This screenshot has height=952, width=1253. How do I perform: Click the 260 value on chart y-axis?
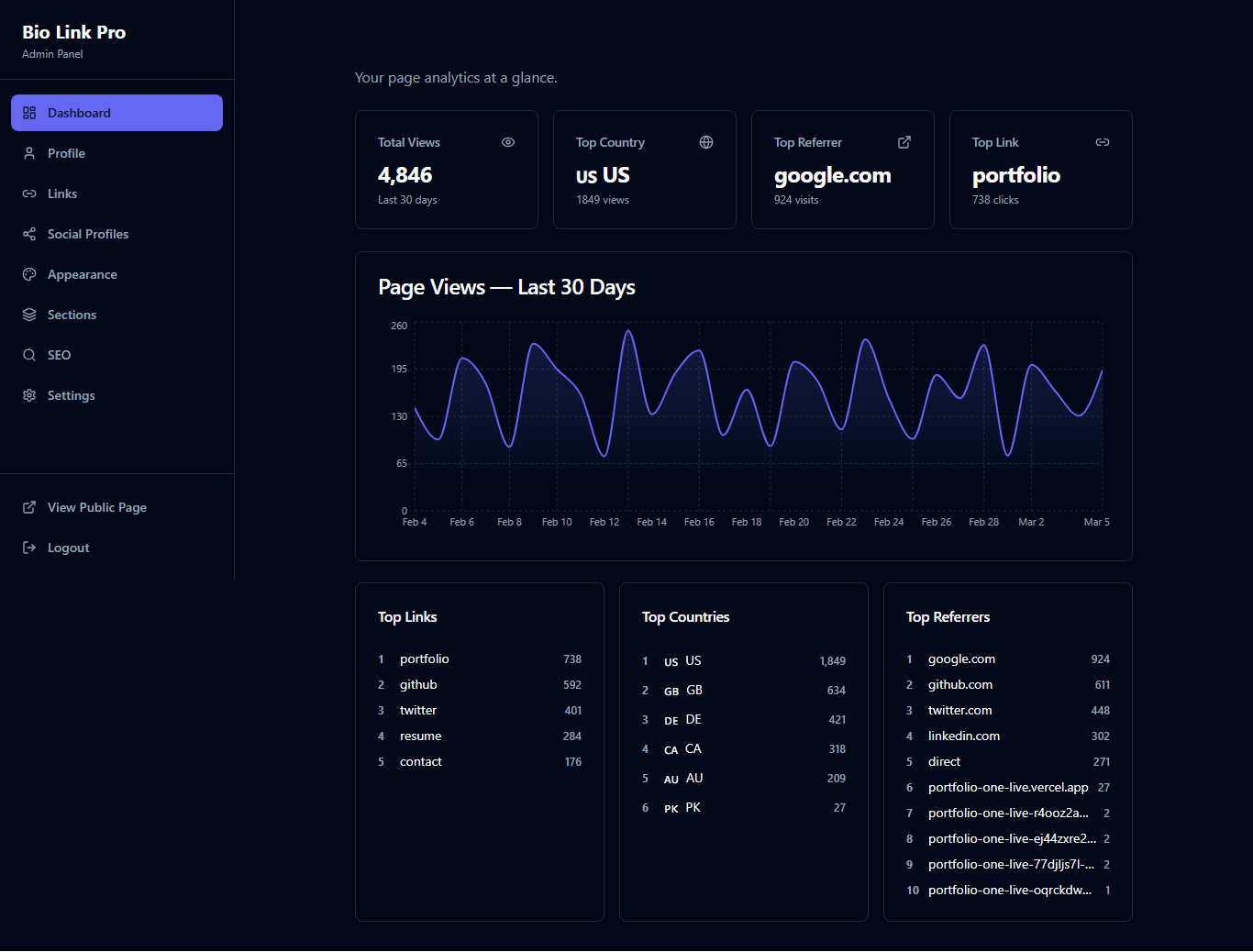pos(399,326)
